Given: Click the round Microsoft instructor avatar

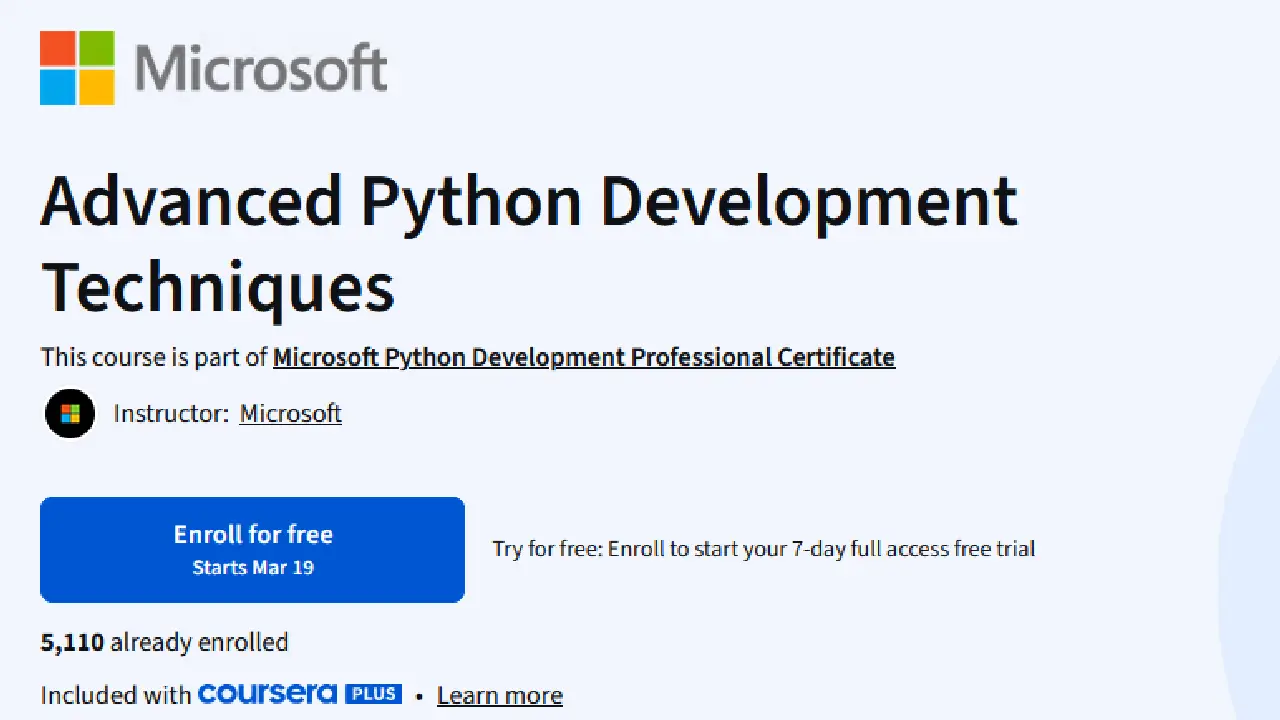Looking at the screenshot, I should click(x=70, y=414).
